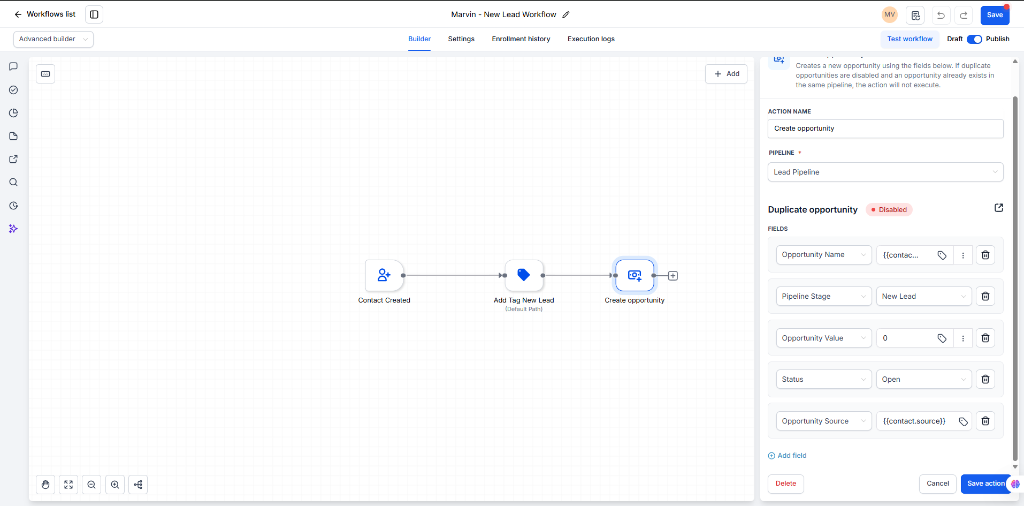Screen dimensions: 1024x506
Task: Activate the hand pan tool
Action: [x=46, y=484]
